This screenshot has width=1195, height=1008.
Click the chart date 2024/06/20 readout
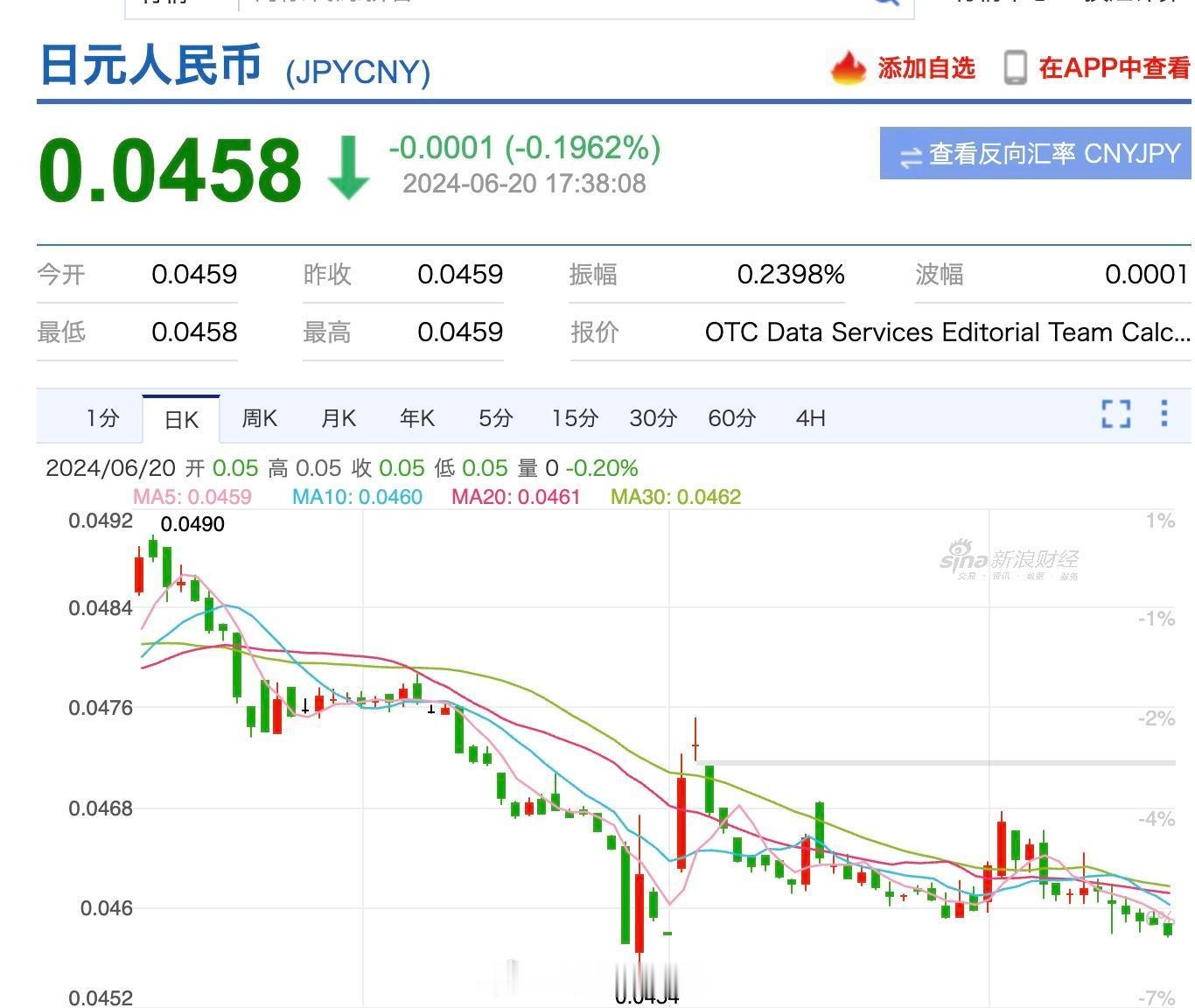(x=111, y=468)
